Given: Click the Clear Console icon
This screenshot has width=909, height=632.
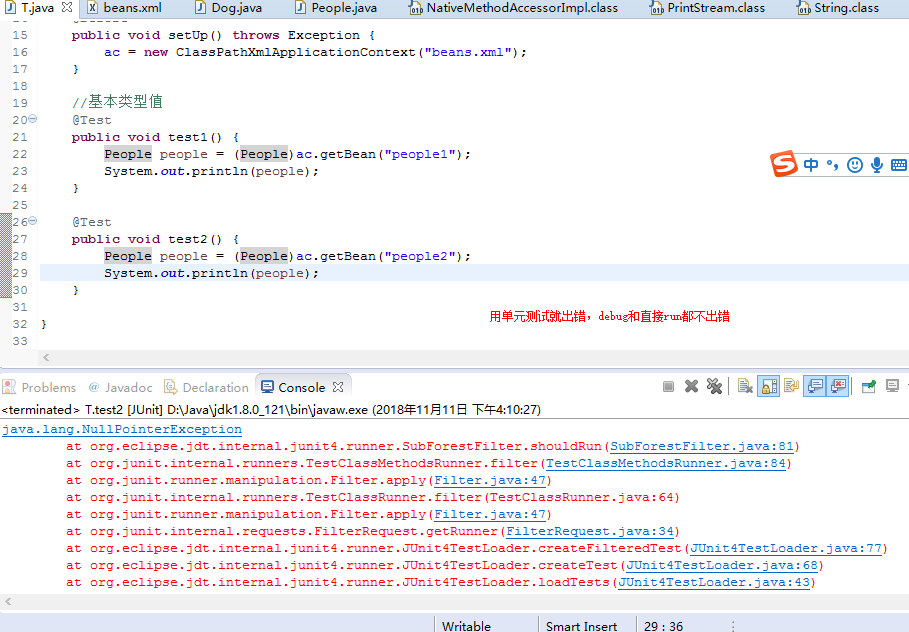Looking at the screenshot, I should 745,386.
